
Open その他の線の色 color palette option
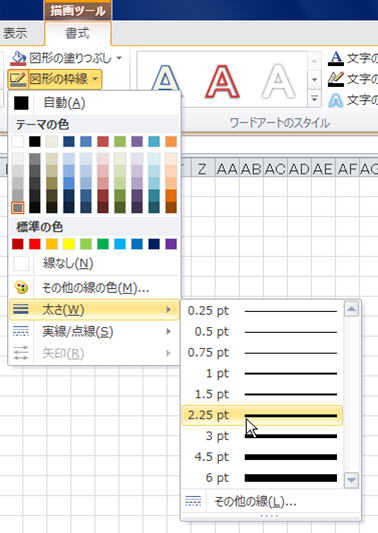pyautogui.click(x=94, y=288)
